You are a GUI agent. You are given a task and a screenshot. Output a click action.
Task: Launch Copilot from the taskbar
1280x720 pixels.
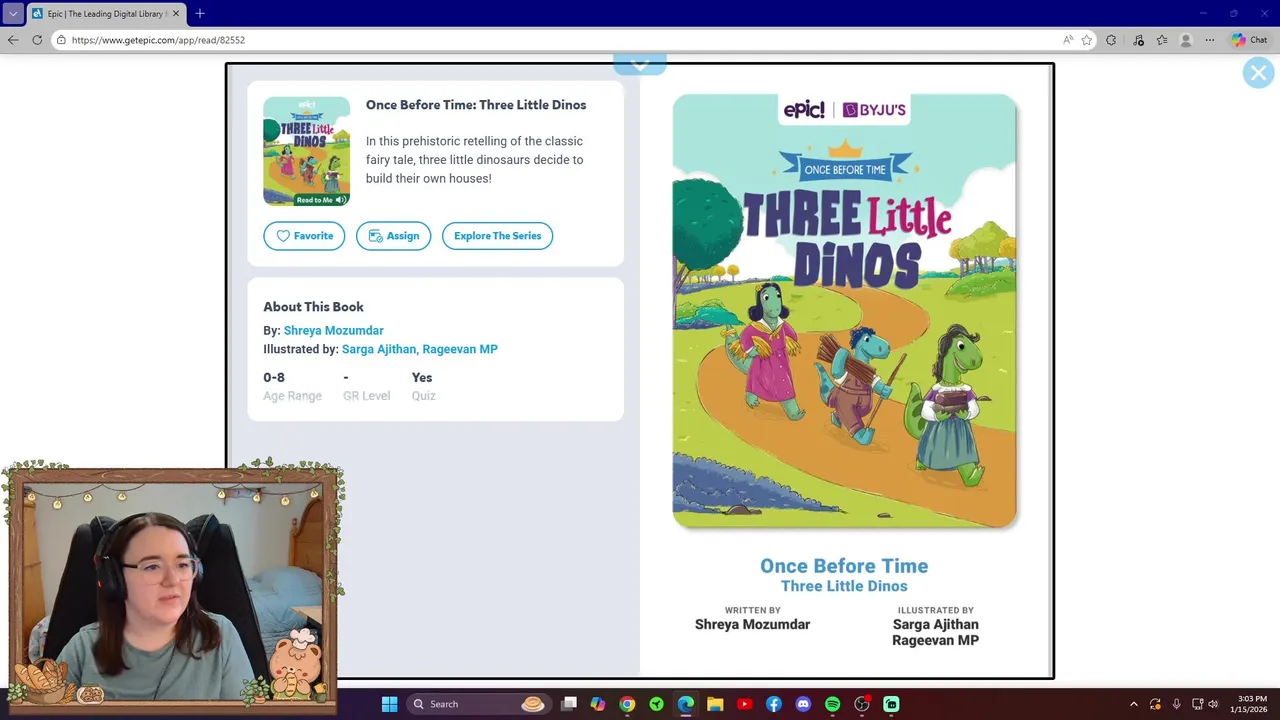[598, 704]
